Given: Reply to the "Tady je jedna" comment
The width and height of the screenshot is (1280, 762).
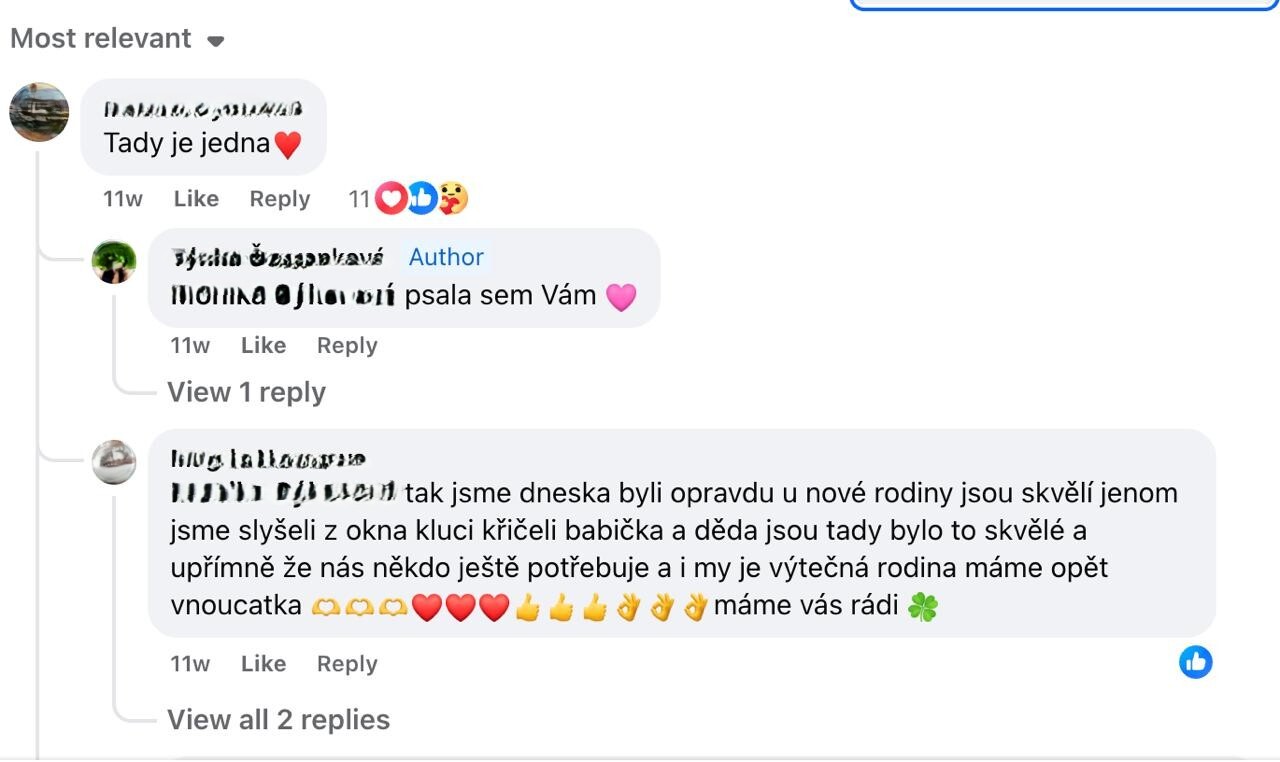Looking at the screenshot, I should [x=279, y=199].
